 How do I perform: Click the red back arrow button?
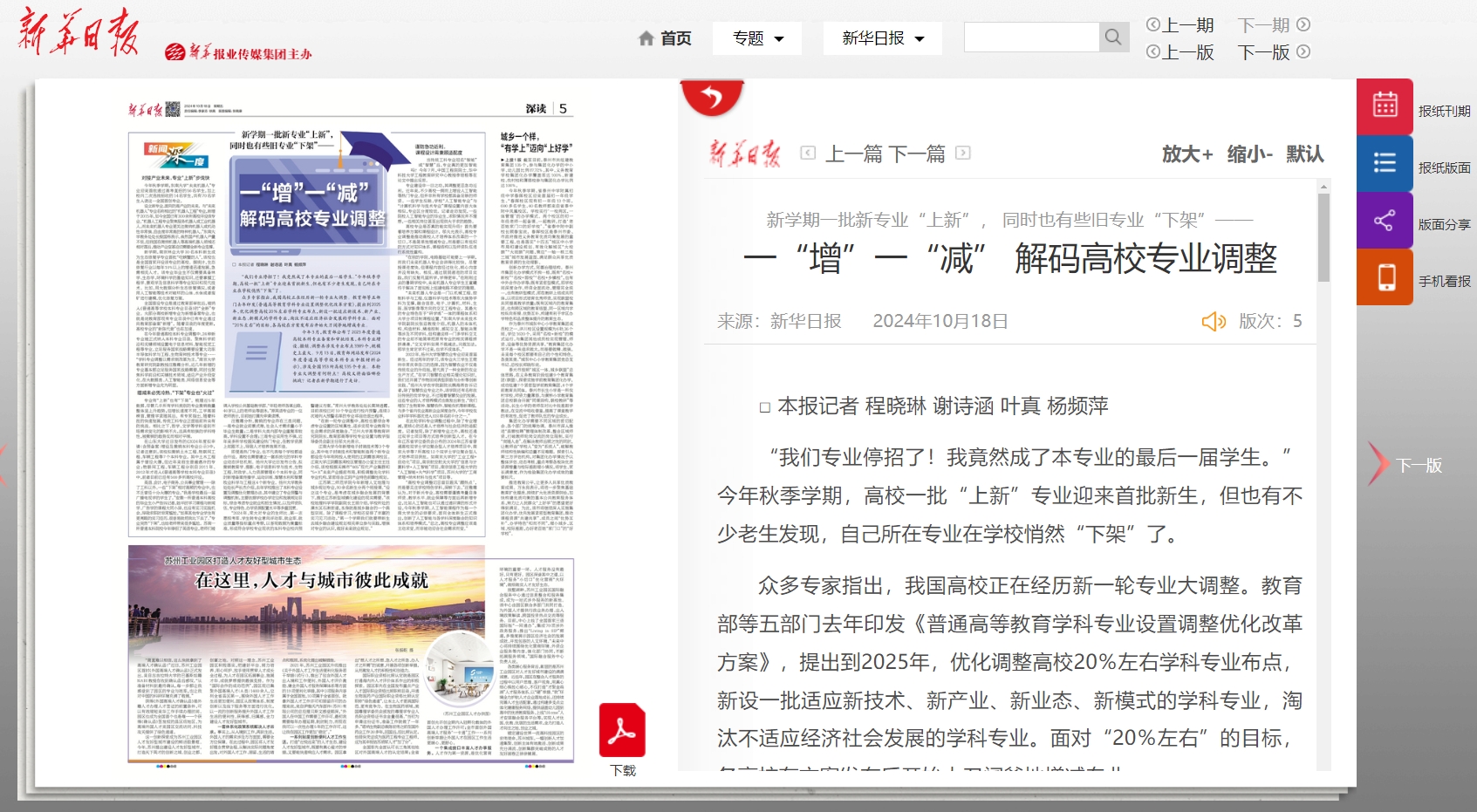(x=712, y=97)
